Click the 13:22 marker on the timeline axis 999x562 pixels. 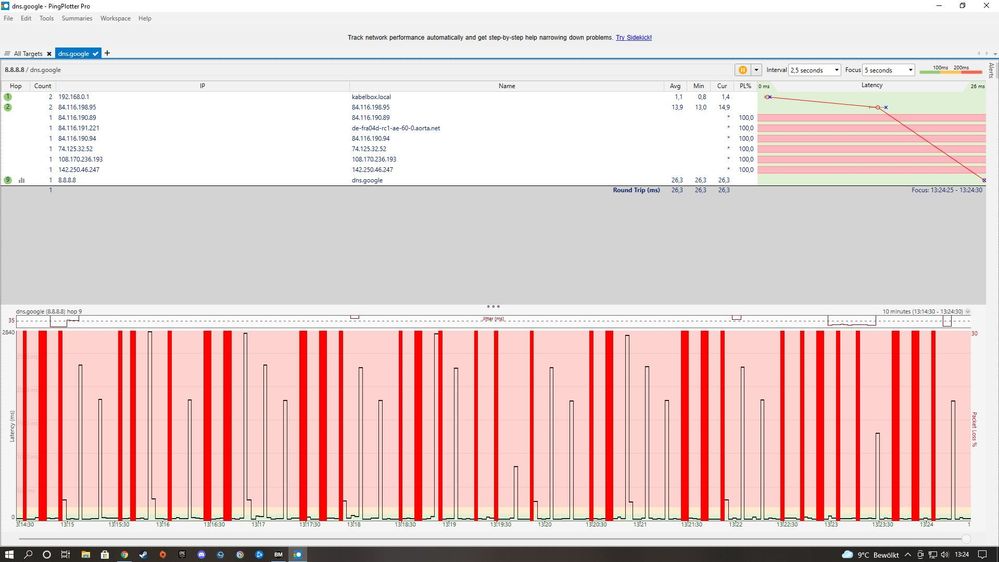click(x=736, y=524)
